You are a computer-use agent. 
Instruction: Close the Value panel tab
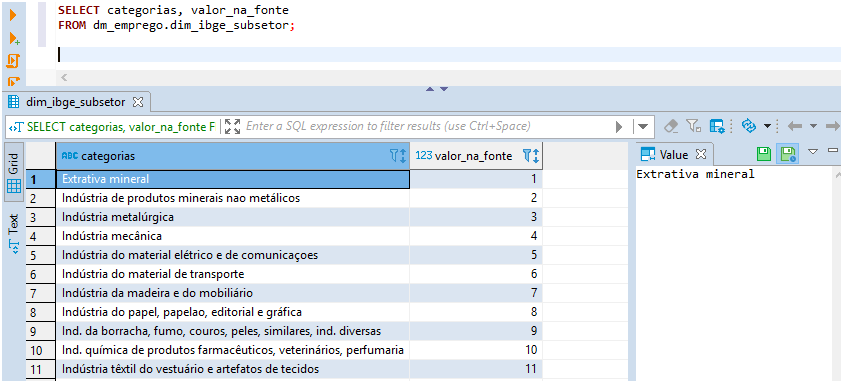(x=700, y=155)
